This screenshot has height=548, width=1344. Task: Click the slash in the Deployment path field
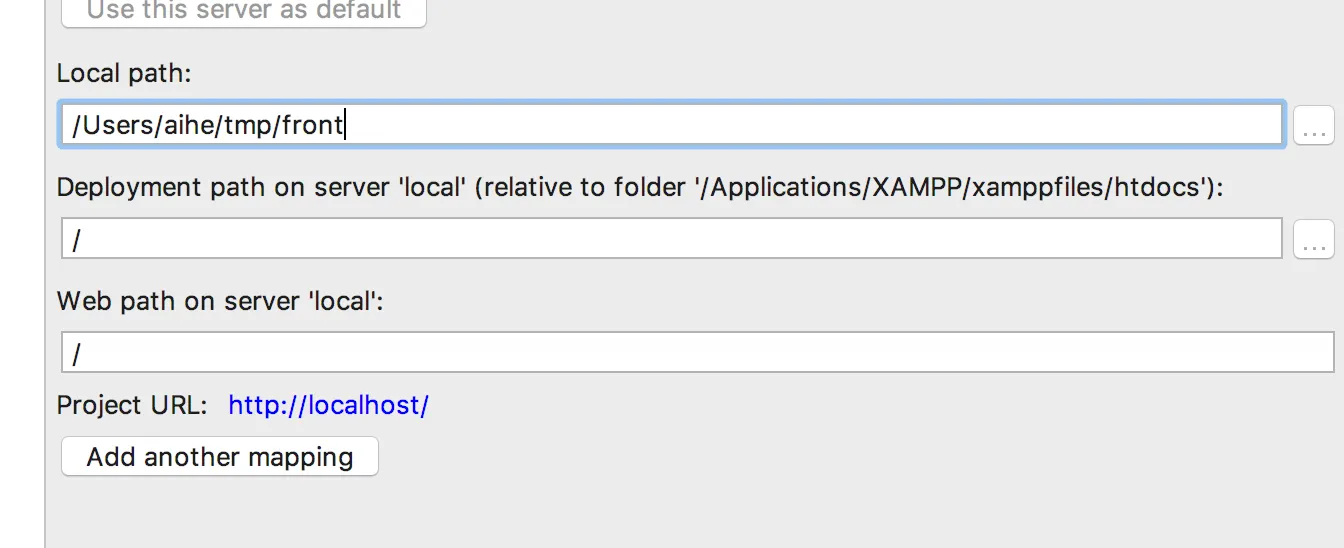point(77,240)
